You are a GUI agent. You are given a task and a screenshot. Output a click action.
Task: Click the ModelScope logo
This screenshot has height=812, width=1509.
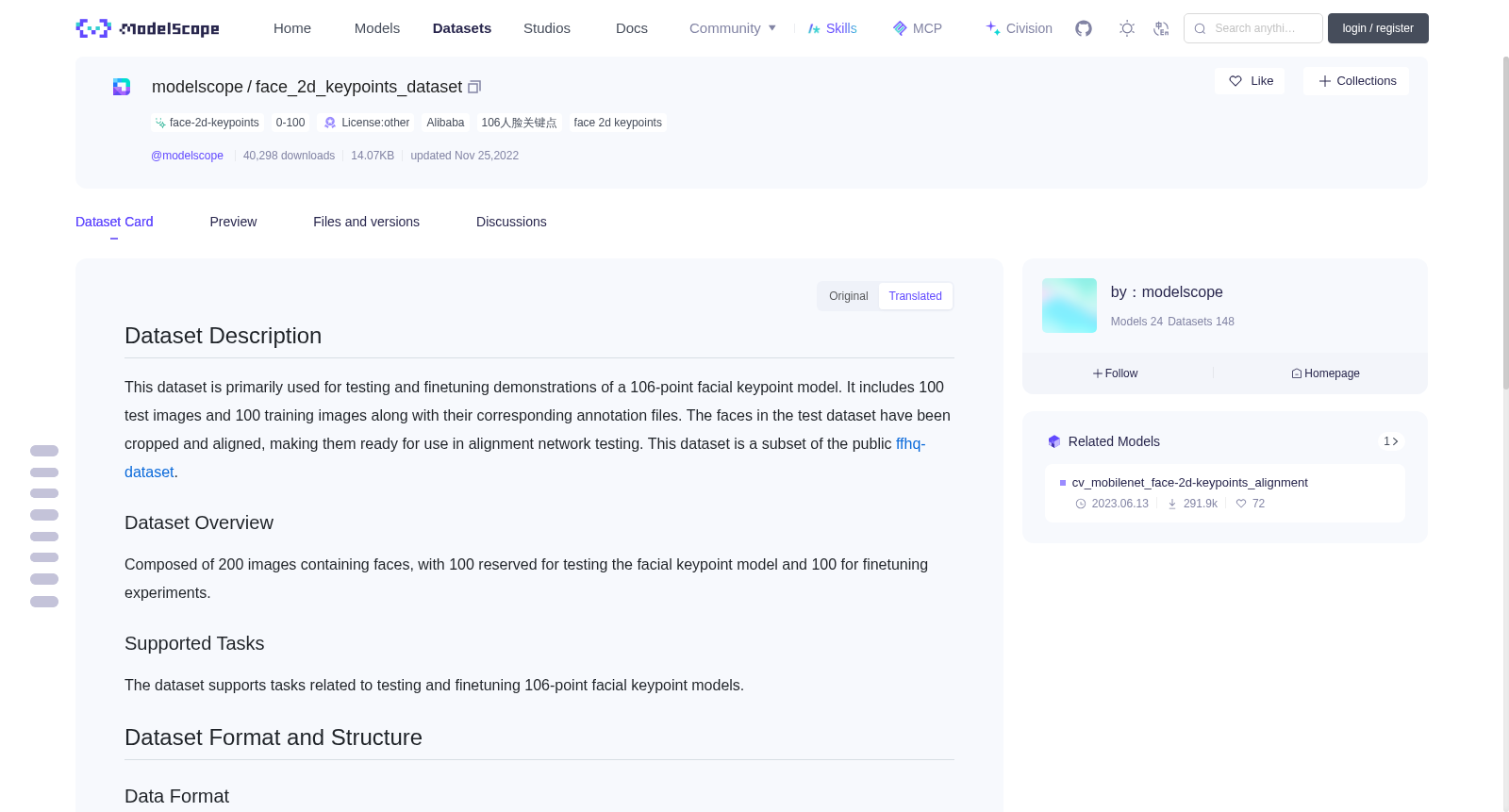pos(148,28)
